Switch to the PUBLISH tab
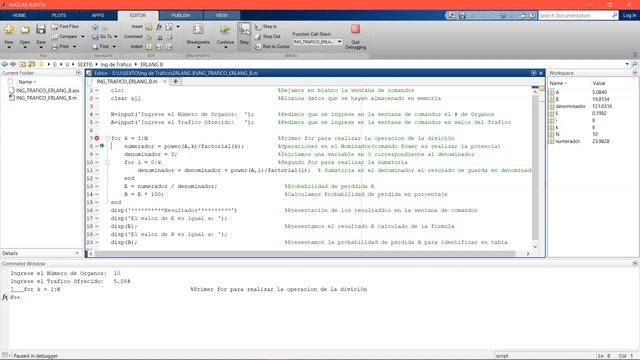Screen dimensions: 640x360 click(180, 16)
